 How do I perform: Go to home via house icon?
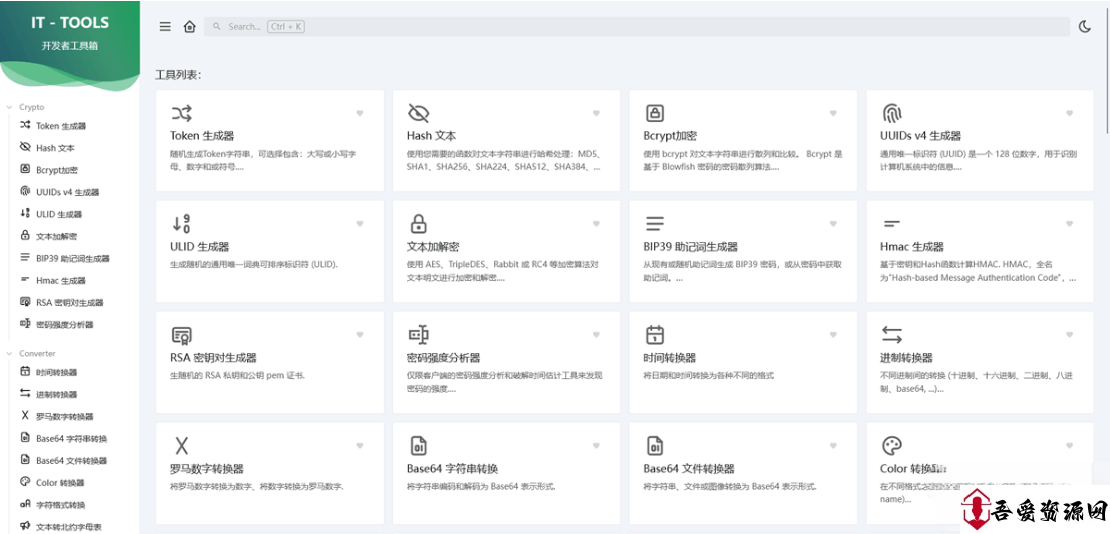[x=189, y=27]
